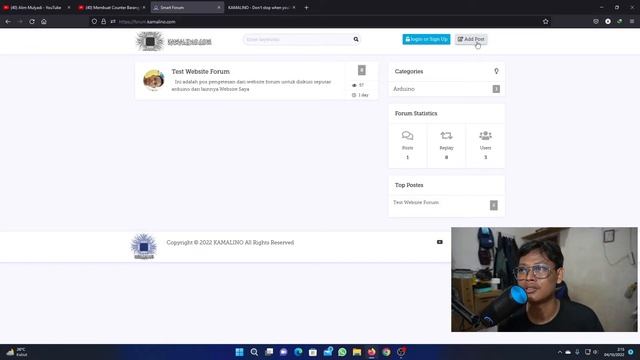Click the Add Post button

coord(471,39)
